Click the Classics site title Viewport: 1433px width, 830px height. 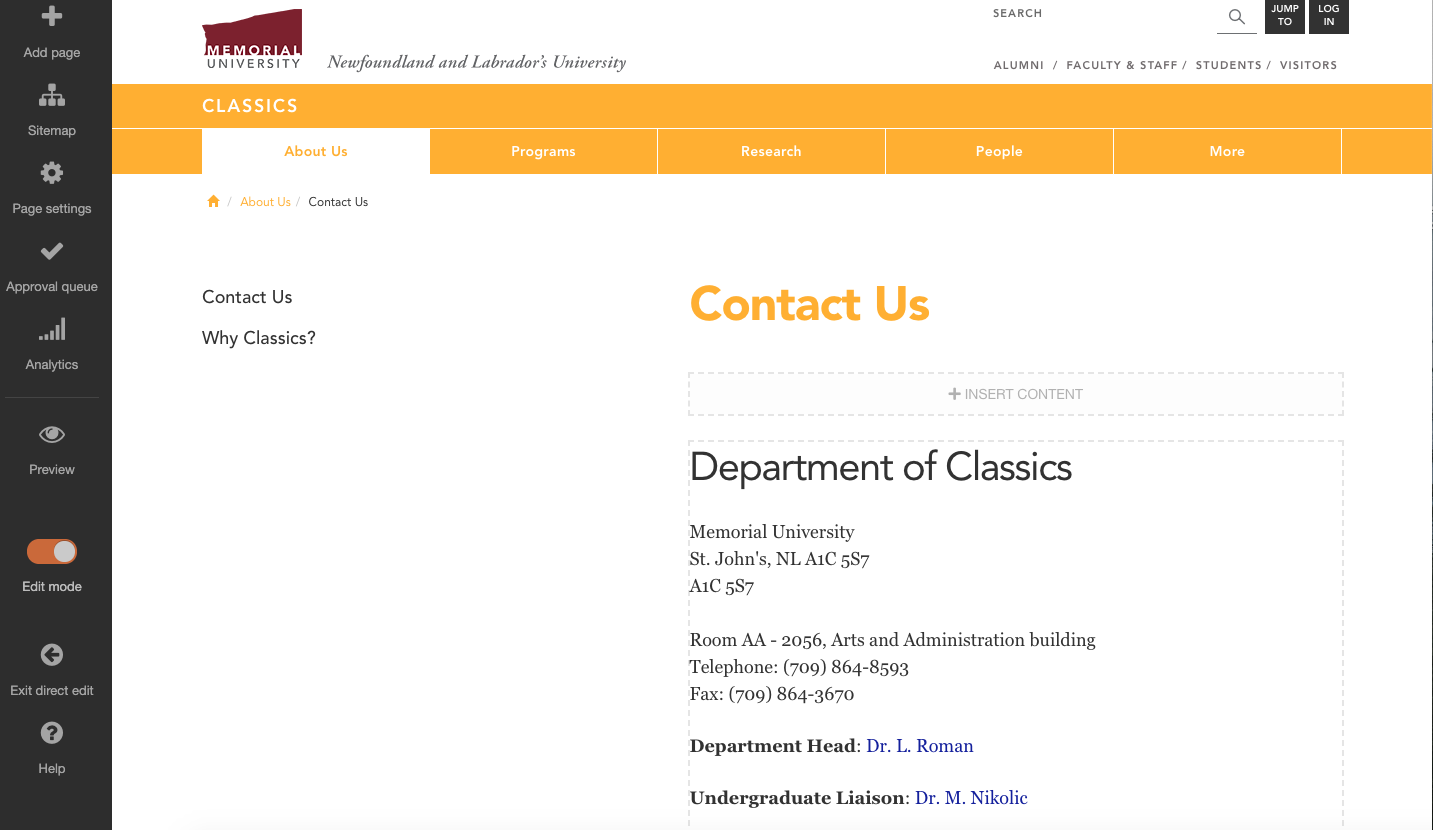[x=250, y=106]
